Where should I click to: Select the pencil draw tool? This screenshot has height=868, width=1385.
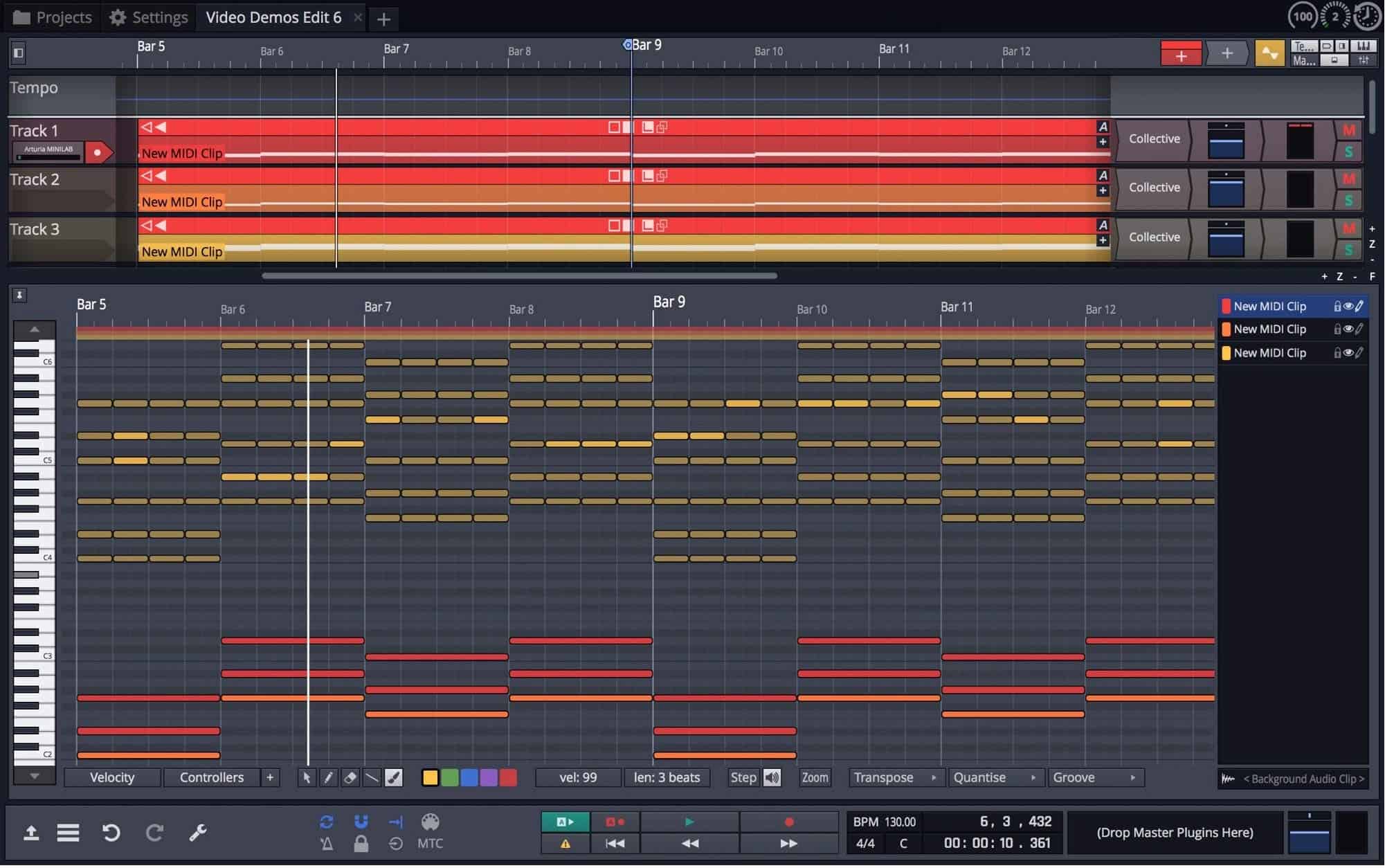point(328,778)
